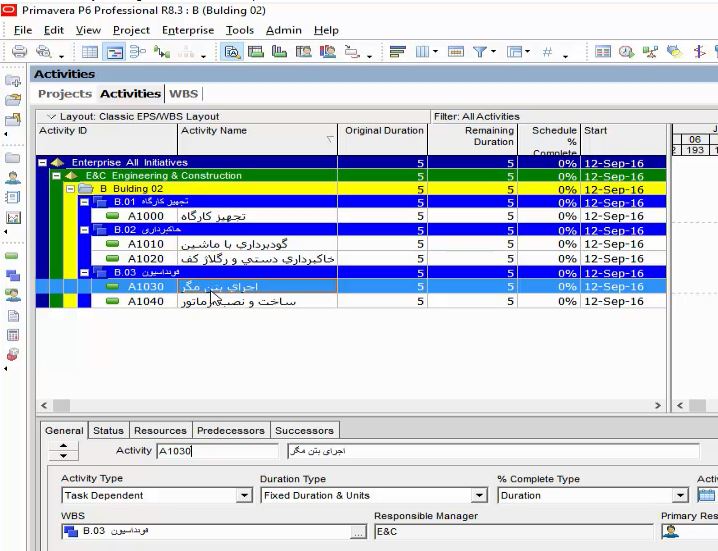Collapse the E&C Engineering & Construction node

(56, 176)
